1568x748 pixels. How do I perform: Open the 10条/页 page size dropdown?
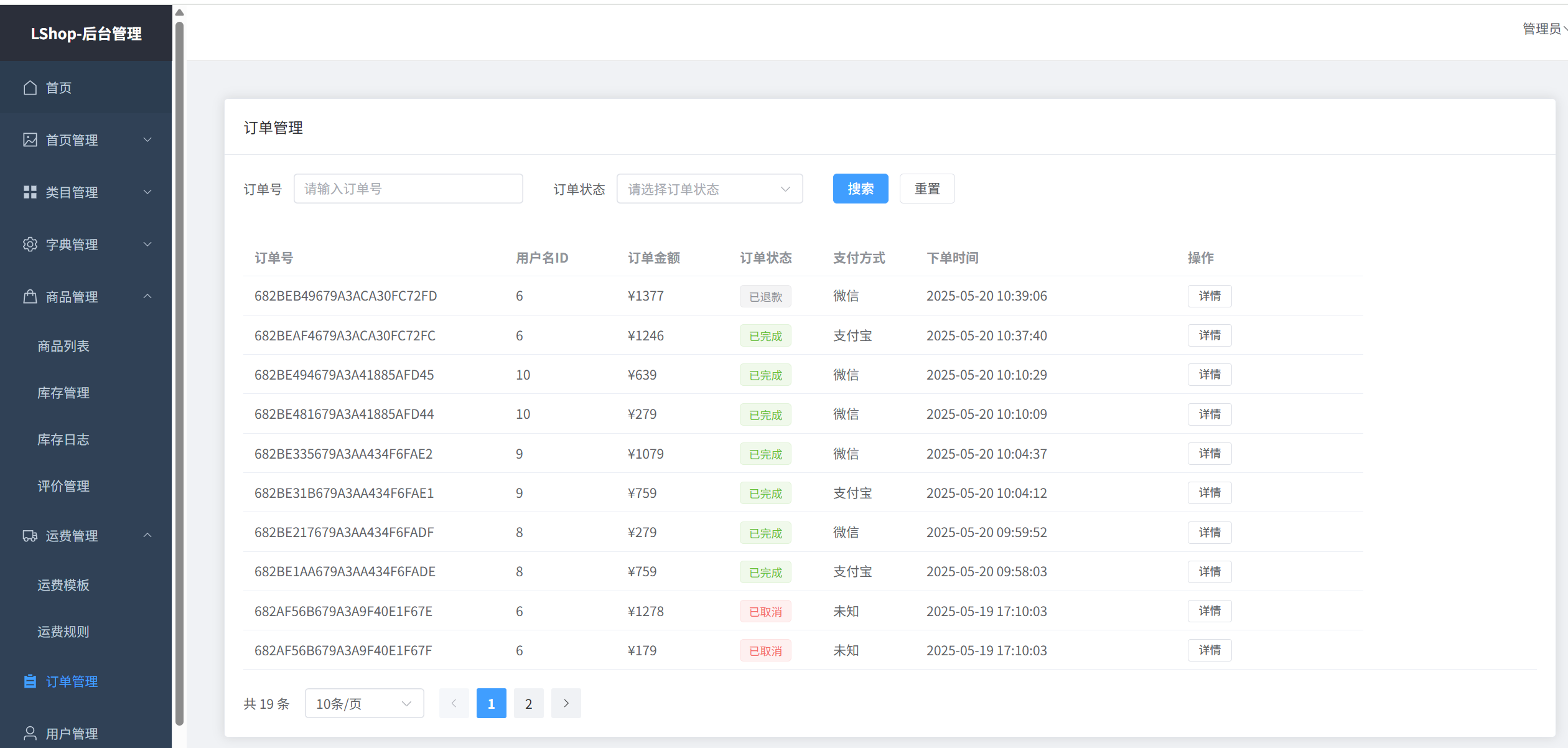[364, 704]
